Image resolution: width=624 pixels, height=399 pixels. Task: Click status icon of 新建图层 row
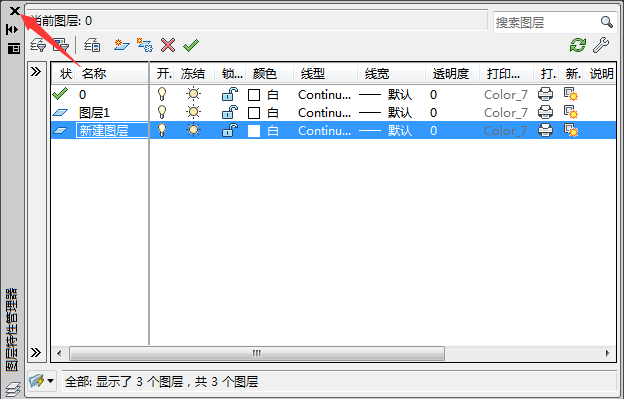[x=60, y=130]
